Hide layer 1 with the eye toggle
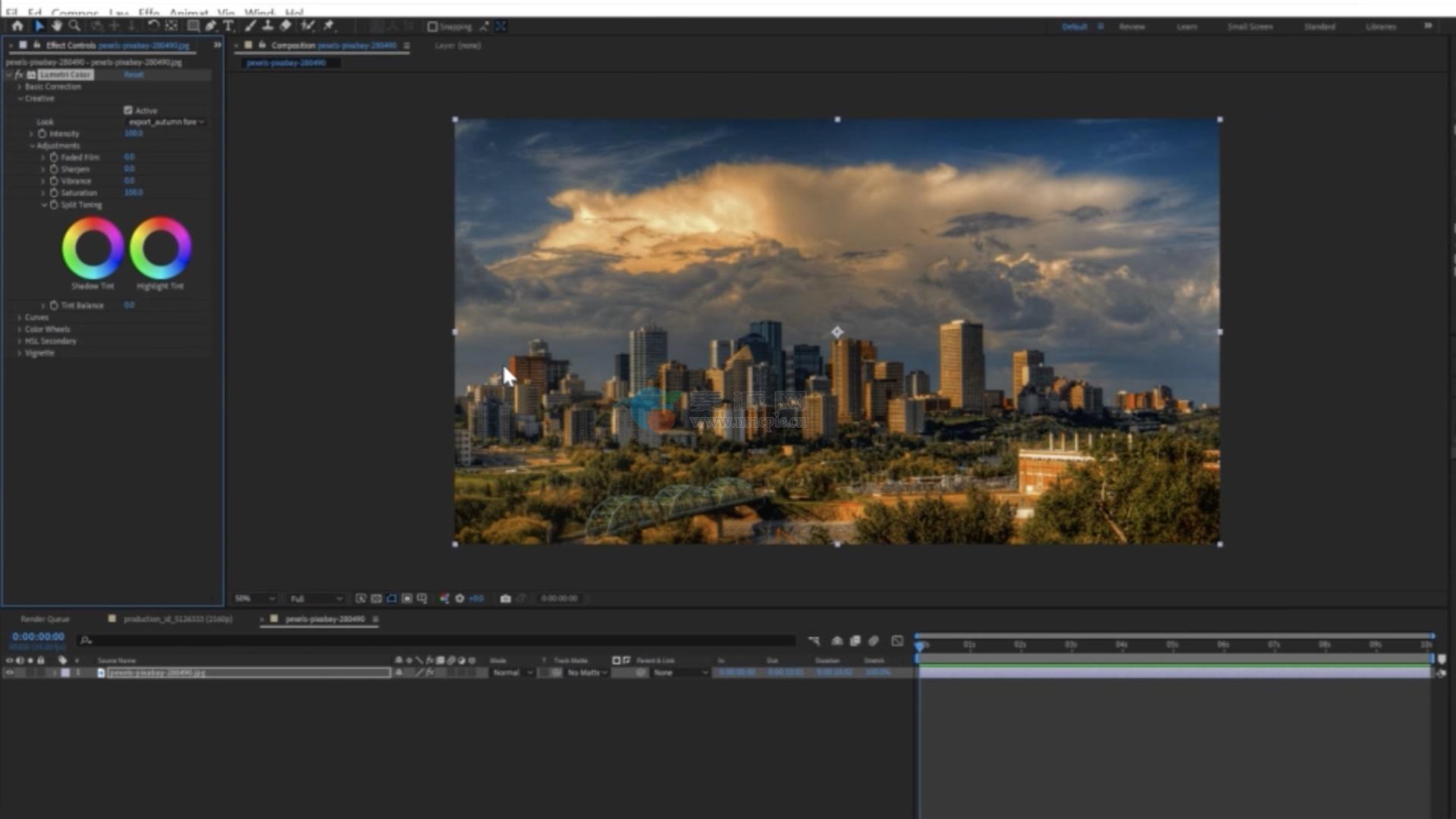Screen dimensions: 1456x819 tap(9, 673)
